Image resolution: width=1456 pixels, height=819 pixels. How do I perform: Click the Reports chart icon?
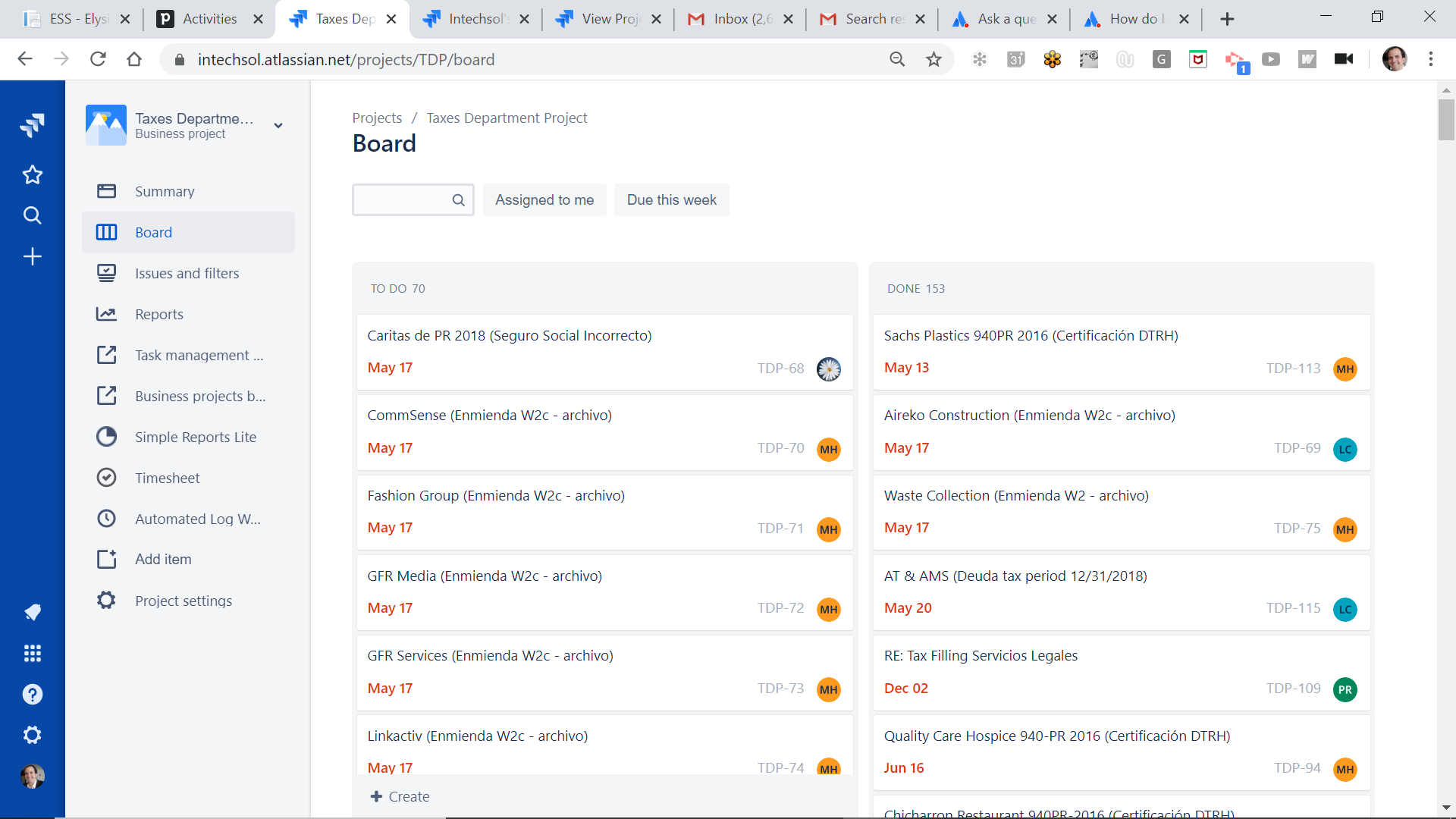pos(106,314)
